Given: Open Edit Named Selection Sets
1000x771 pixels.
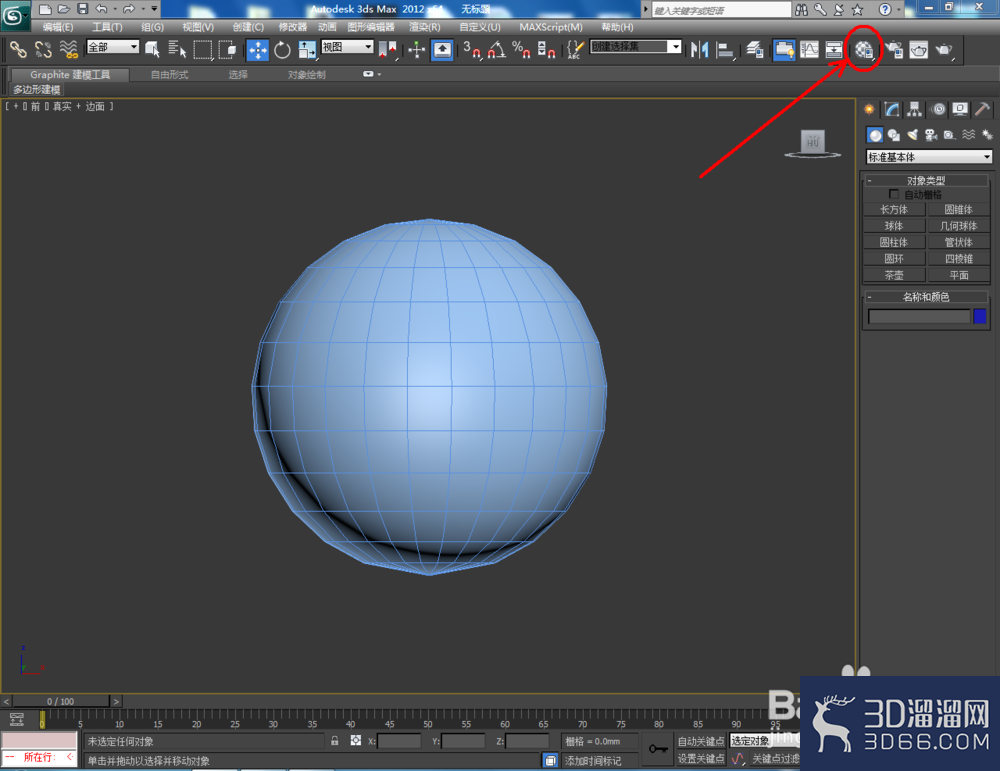Looking at the screenshot, I should pyautogui.click(x=575, y=50).
